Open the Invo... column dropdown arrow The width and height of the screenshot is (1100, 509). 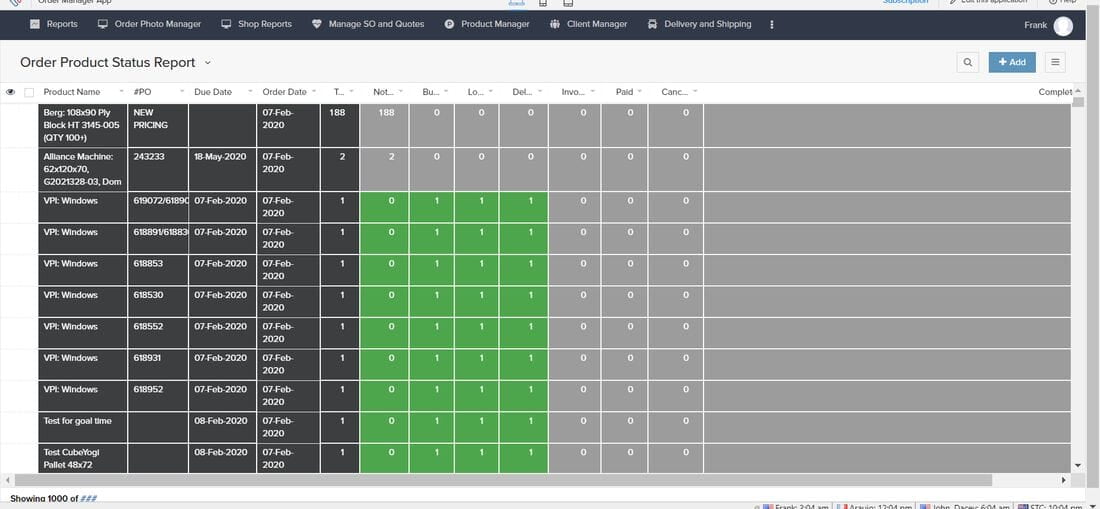coord(592,92)
